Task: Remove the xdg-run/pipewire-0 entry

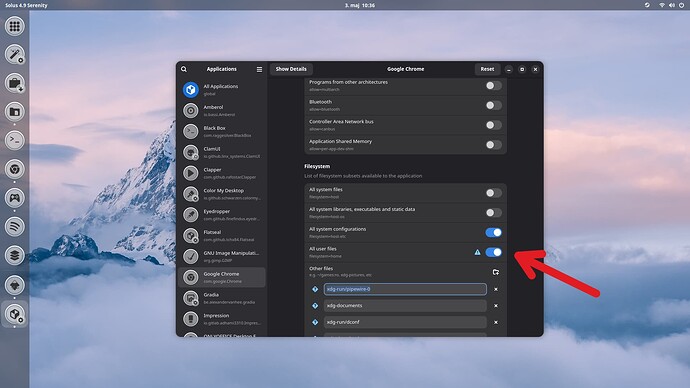Action: click(496, 289)
